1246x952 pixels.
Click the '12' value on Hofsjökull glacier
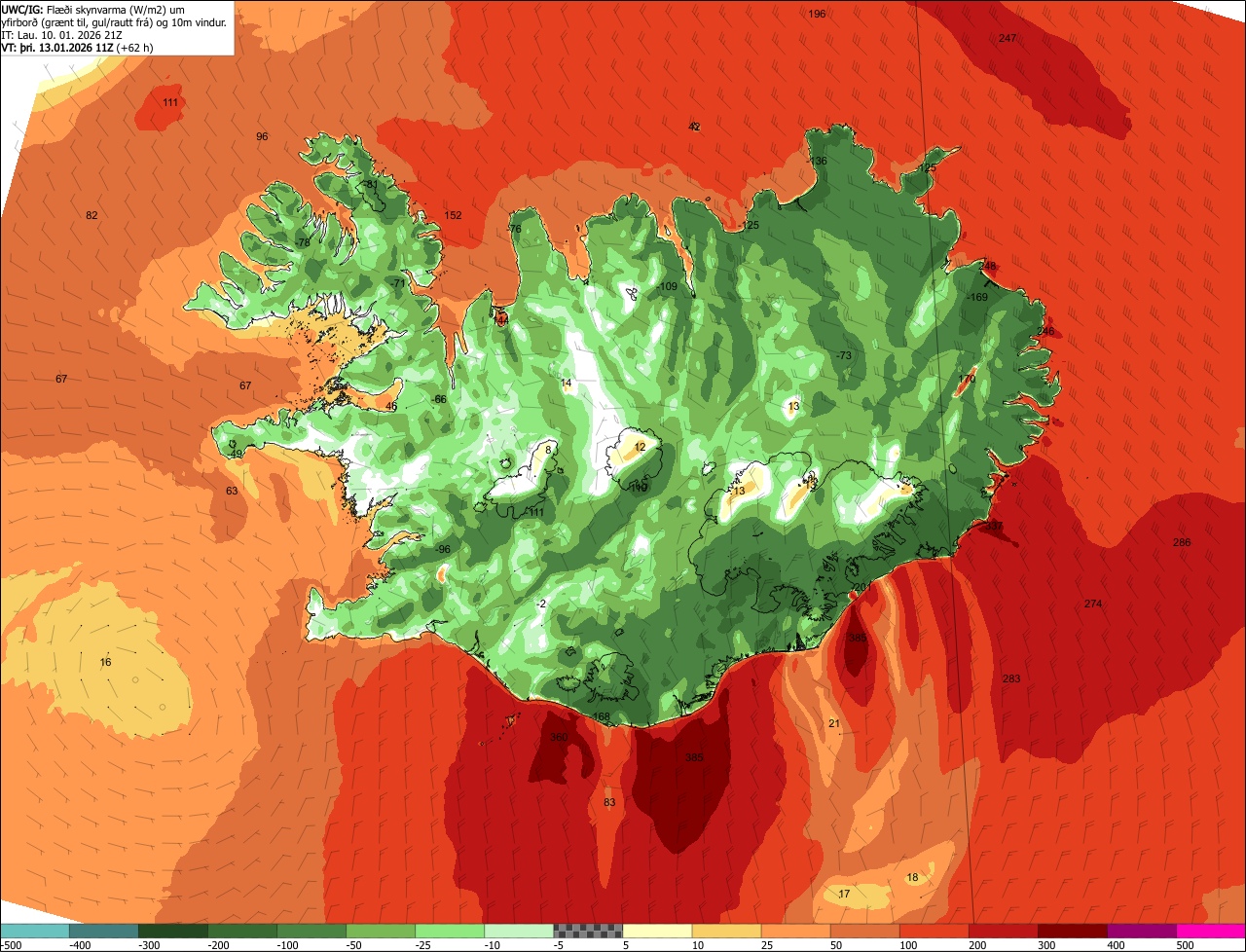click(640, 447)
